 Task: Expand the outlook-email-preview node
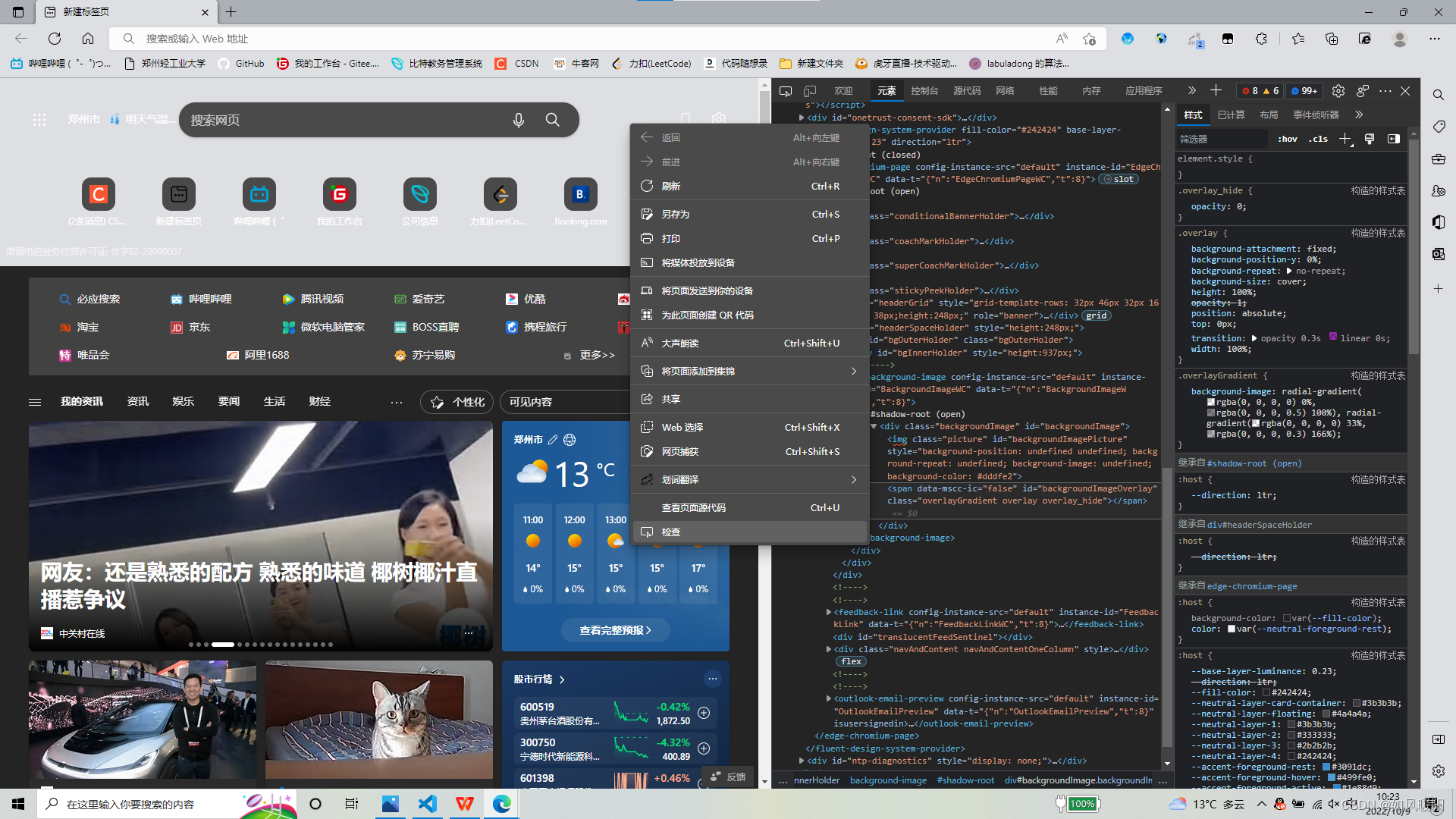[x=828, y=698]
